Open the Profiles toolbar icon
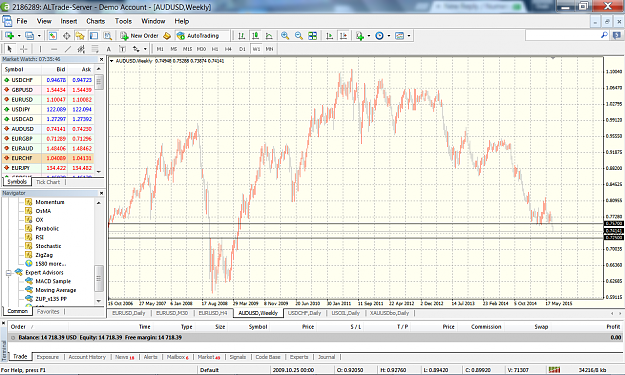 29,36
